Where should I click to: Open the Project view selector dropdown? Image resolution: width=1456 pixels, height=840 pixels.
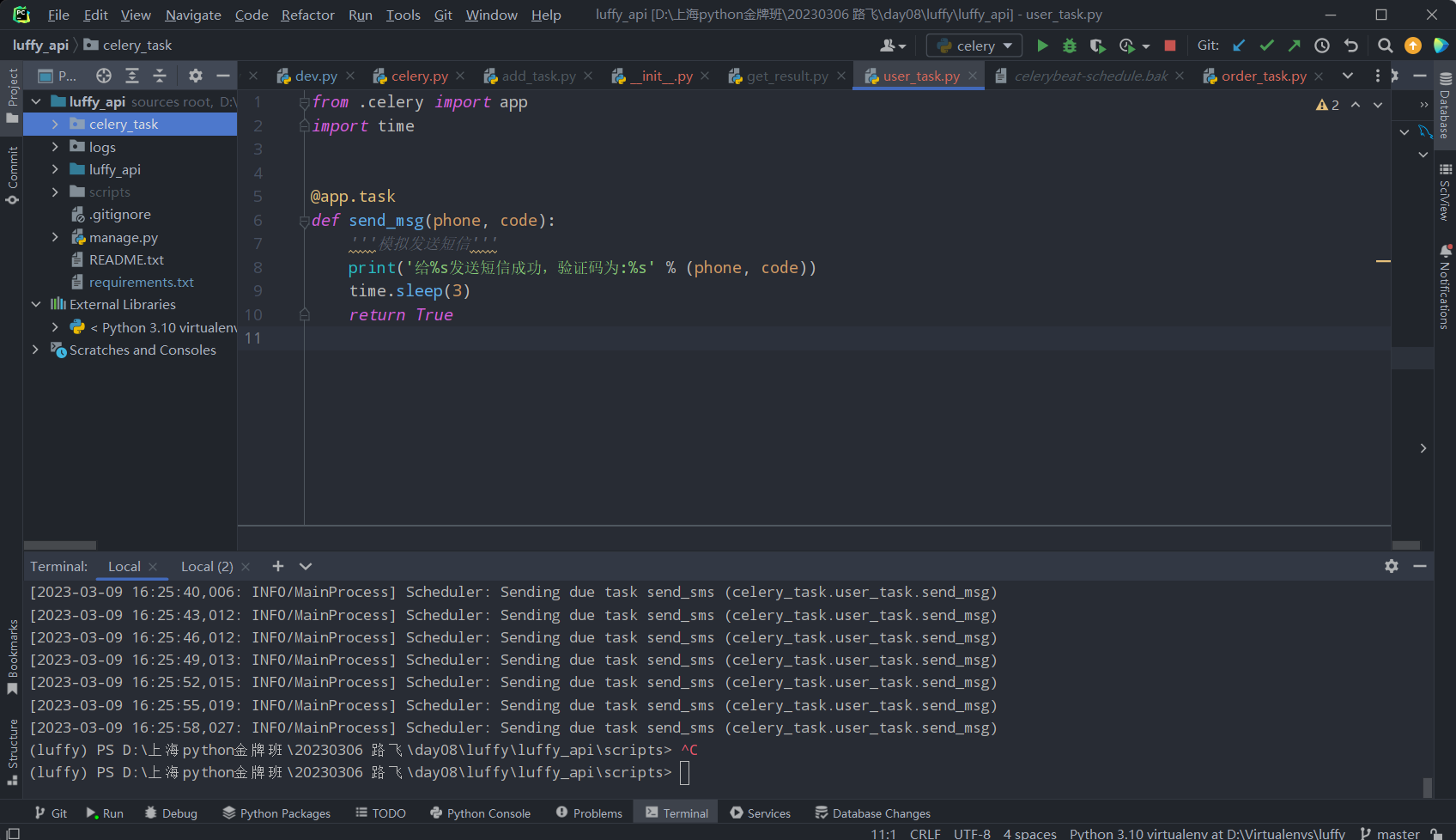coord(58,76)
